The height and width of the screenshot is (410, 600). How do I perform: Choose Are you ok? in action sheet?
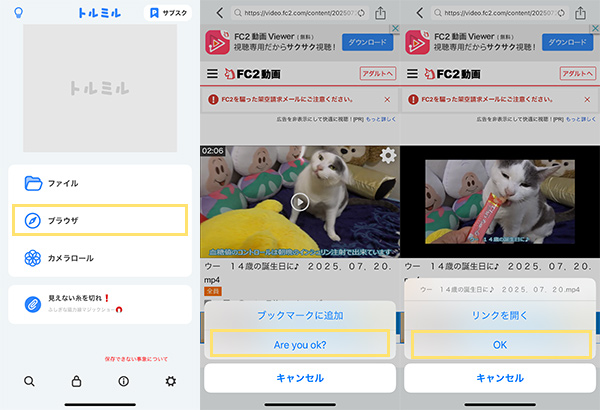(x=300, y=345)
